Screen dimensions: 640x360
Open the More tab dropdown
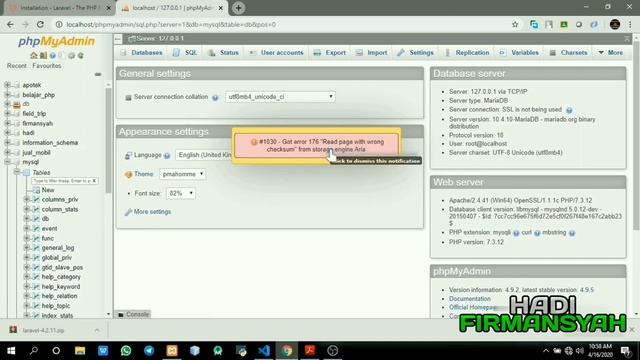pos(611,53)
